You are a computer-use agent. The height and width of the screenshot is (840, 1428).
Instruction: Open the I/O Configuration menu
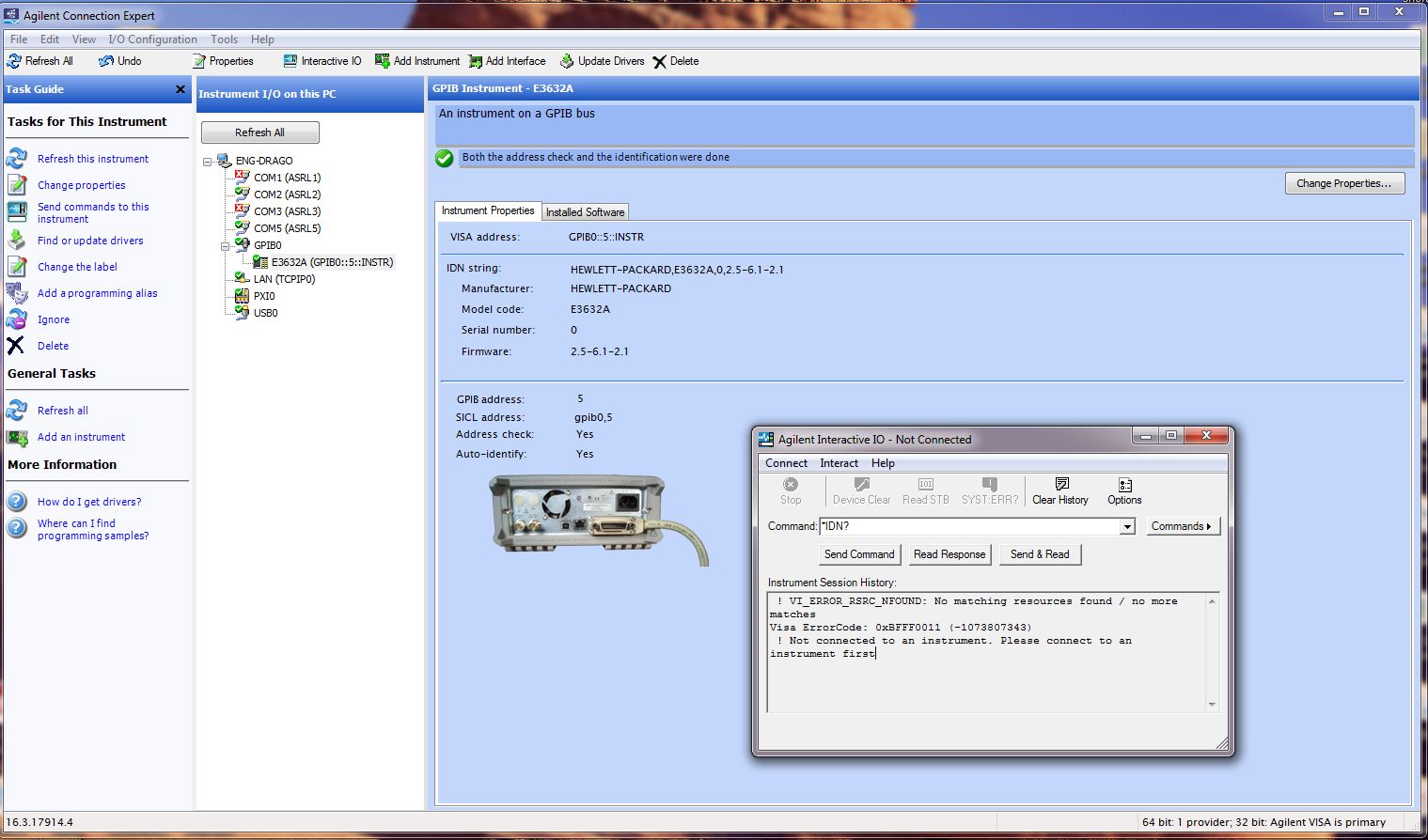pyautogui.click(x=152, y=39)
